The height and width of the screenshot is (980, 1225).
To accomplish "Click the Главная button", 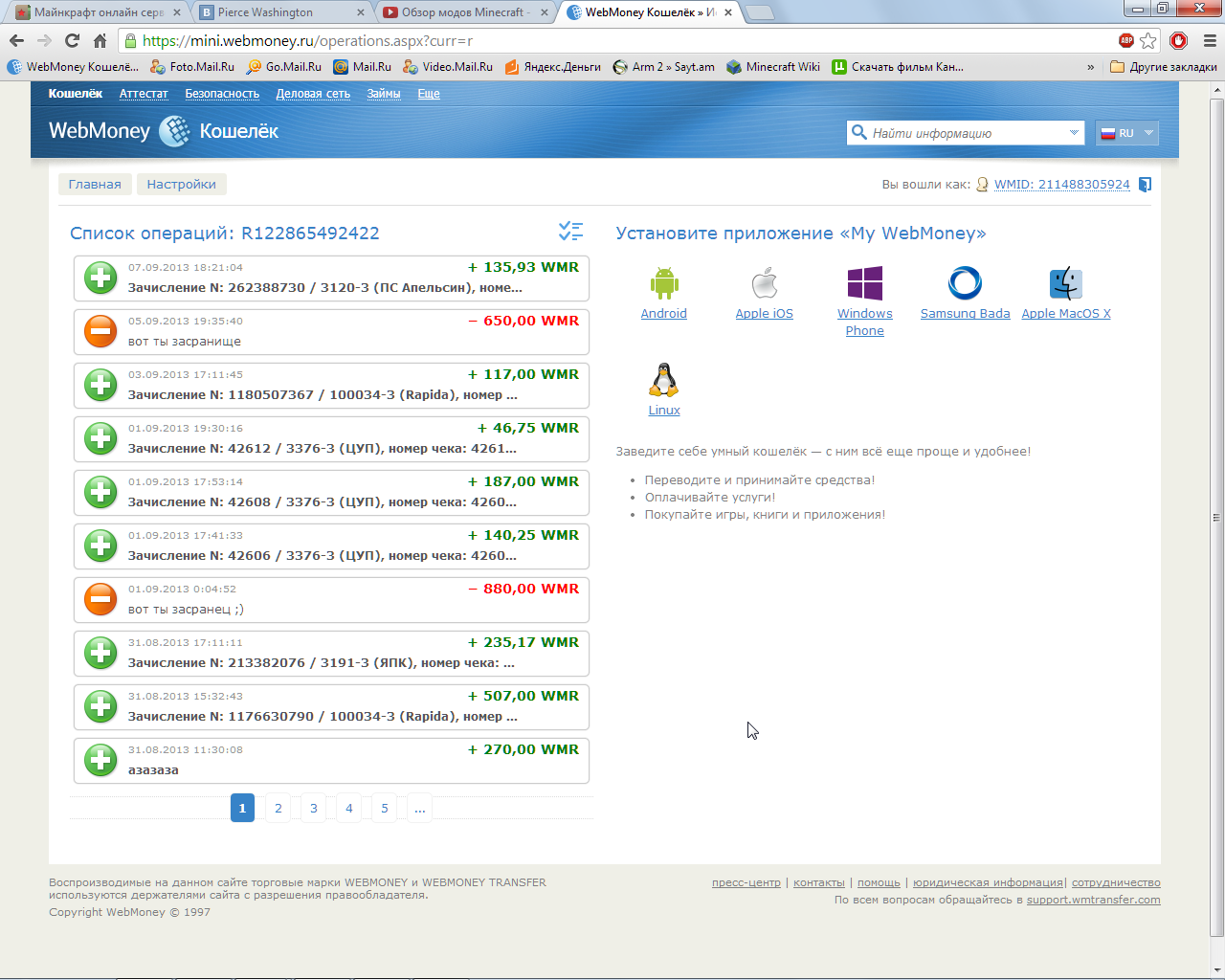I will pos(95,185).
